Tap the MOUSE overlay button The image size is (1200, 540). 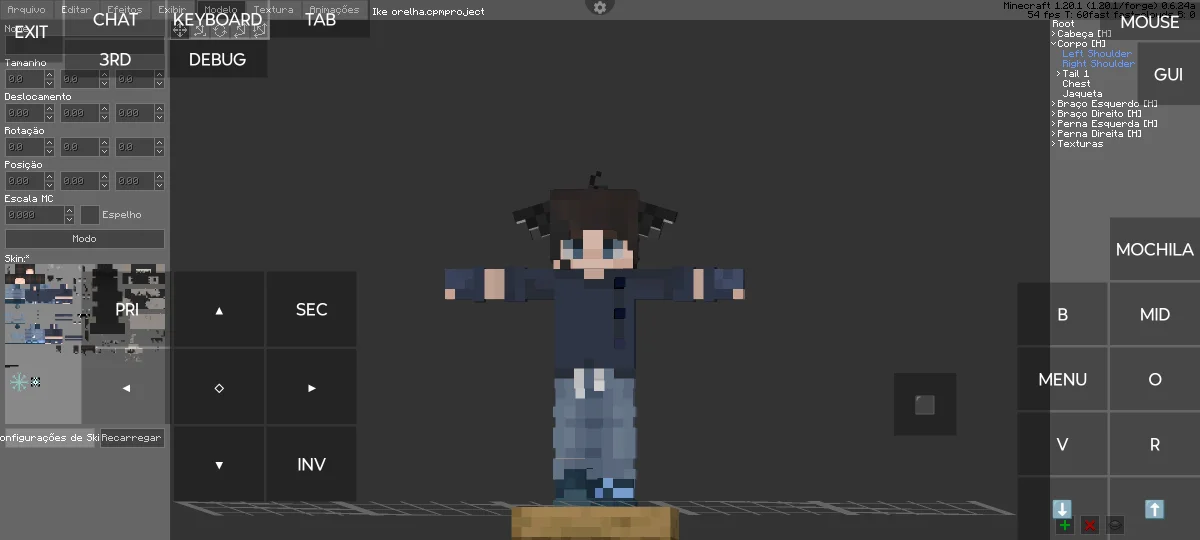[1149, 22]
